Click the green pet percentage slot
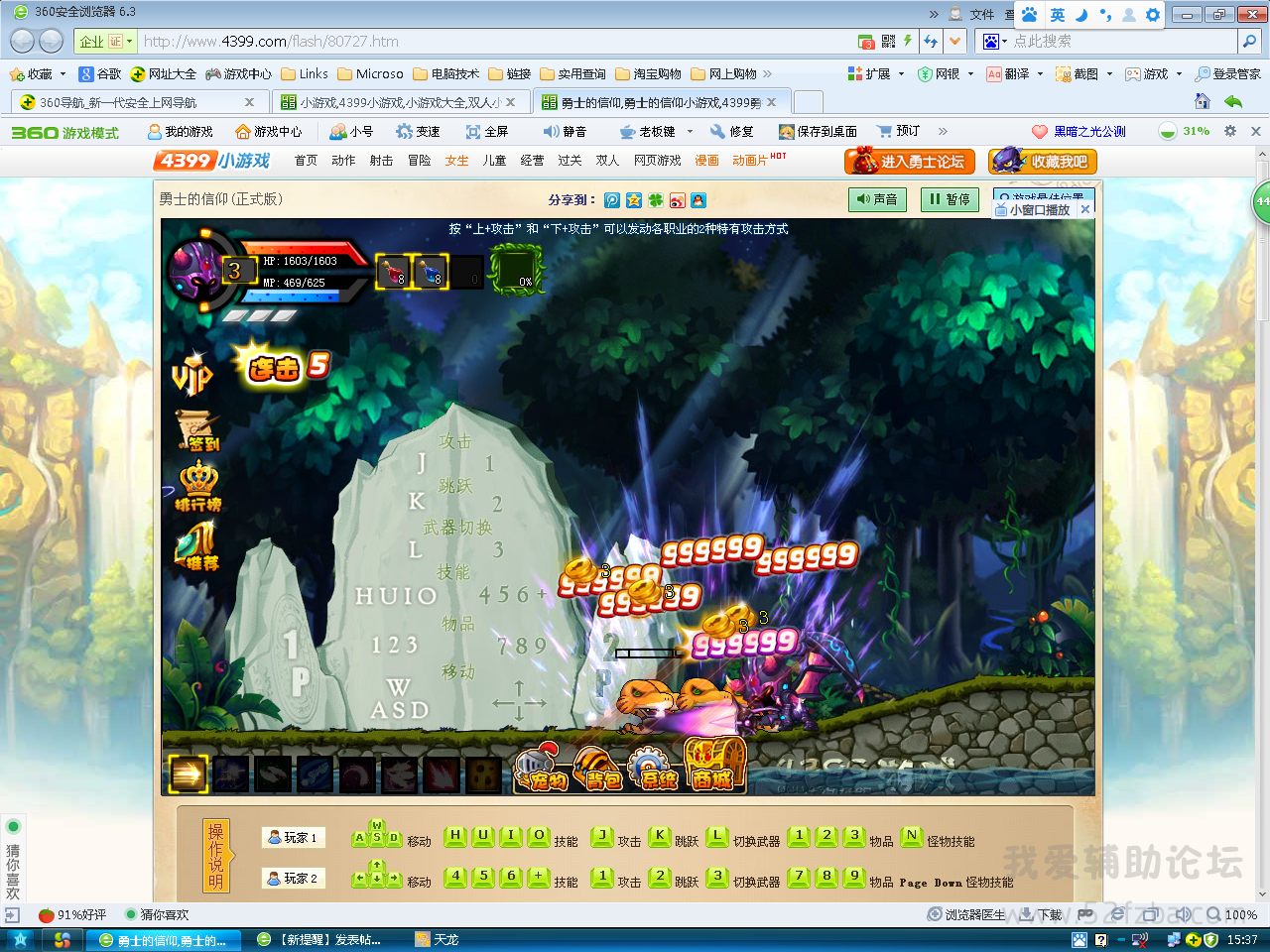The width and height of the screenshot is (1270, 952). 517,270
